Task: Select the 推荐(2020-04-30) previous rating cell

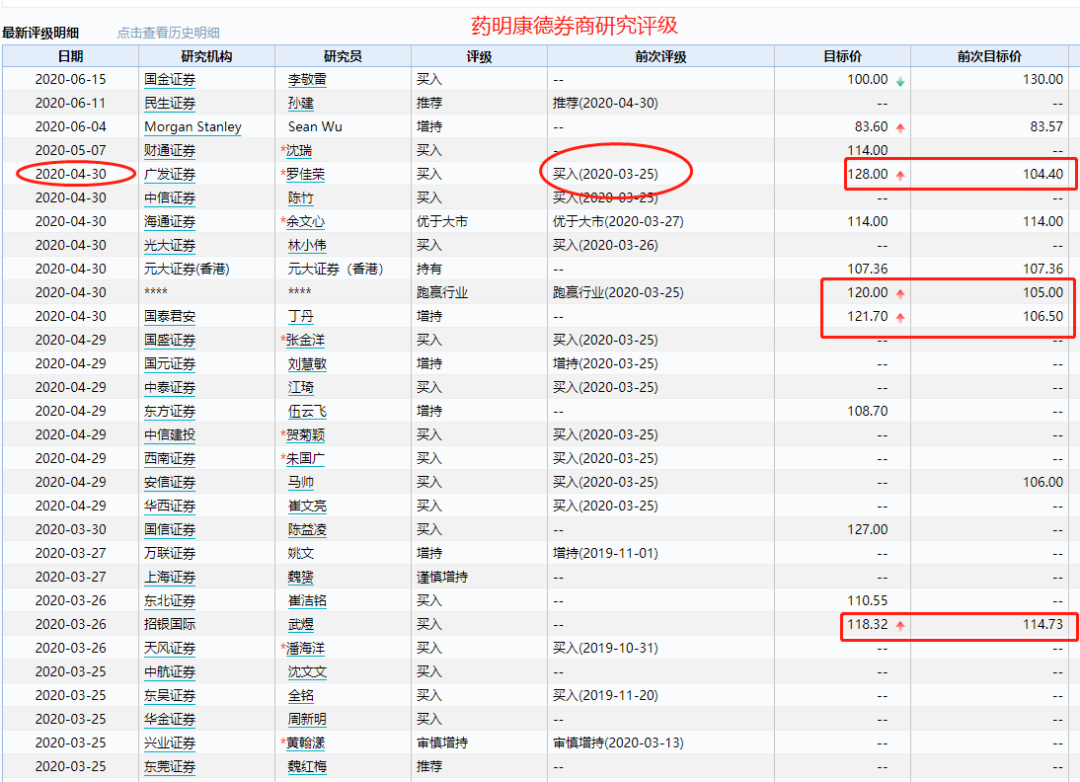Action: pyautogui.click(x=605, y=103)
